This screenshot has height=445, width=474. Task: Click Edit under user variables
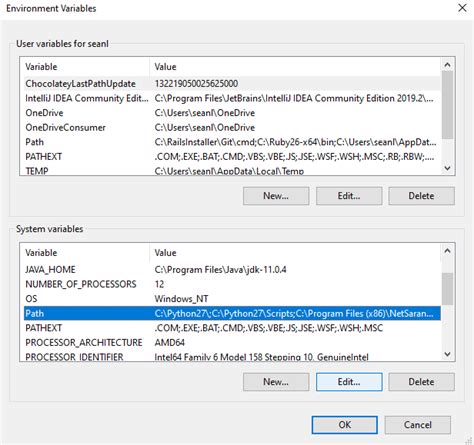[349, 196]
